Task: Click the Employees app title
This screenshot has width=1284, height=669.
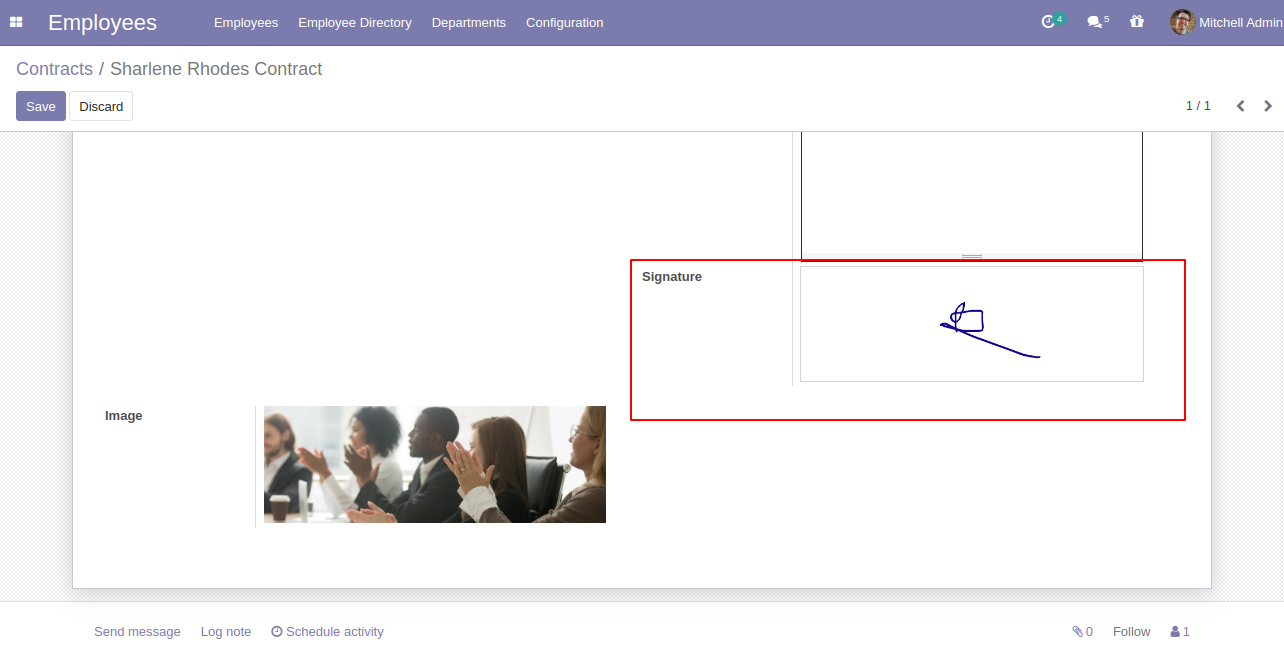Action: 102,22
